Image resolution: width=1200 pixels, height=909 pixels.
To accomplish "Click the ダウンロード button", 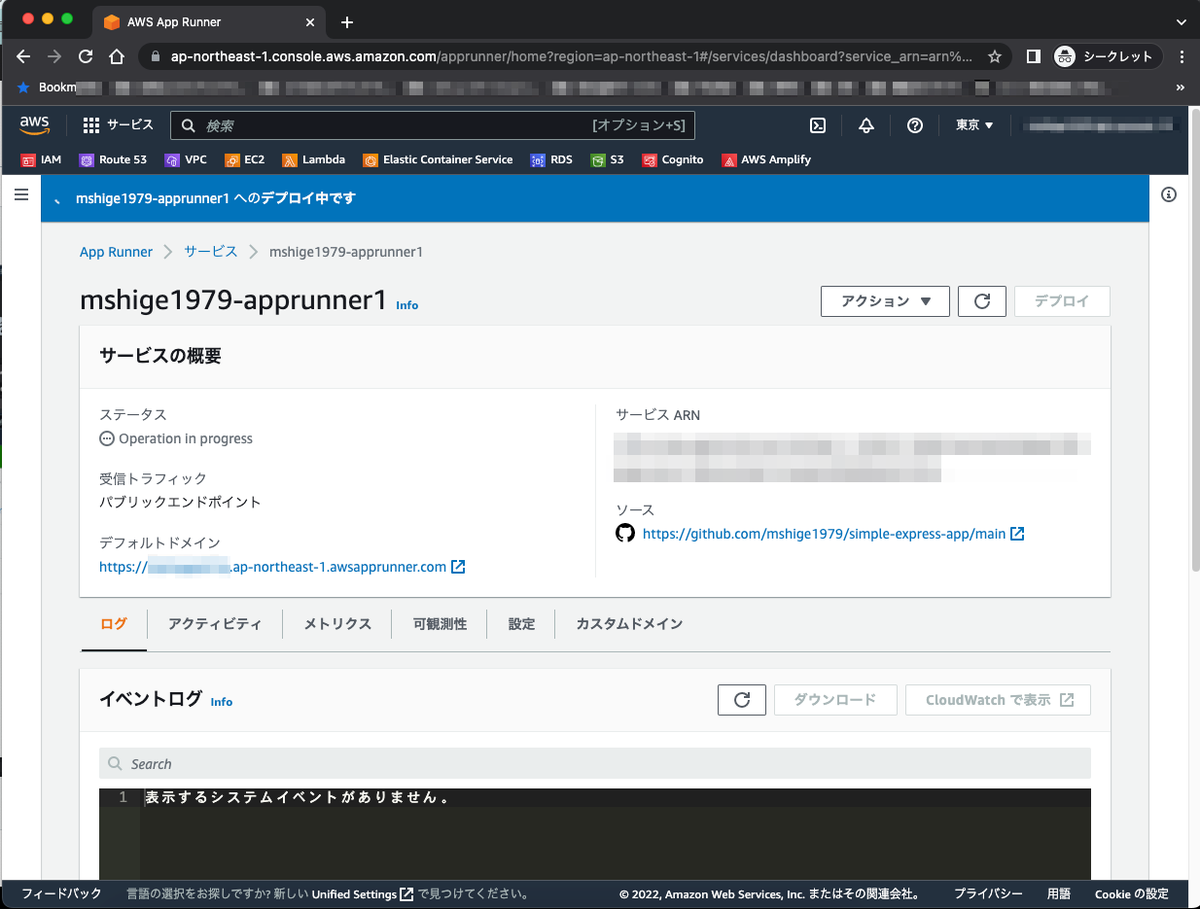I will tap(835, 700).
